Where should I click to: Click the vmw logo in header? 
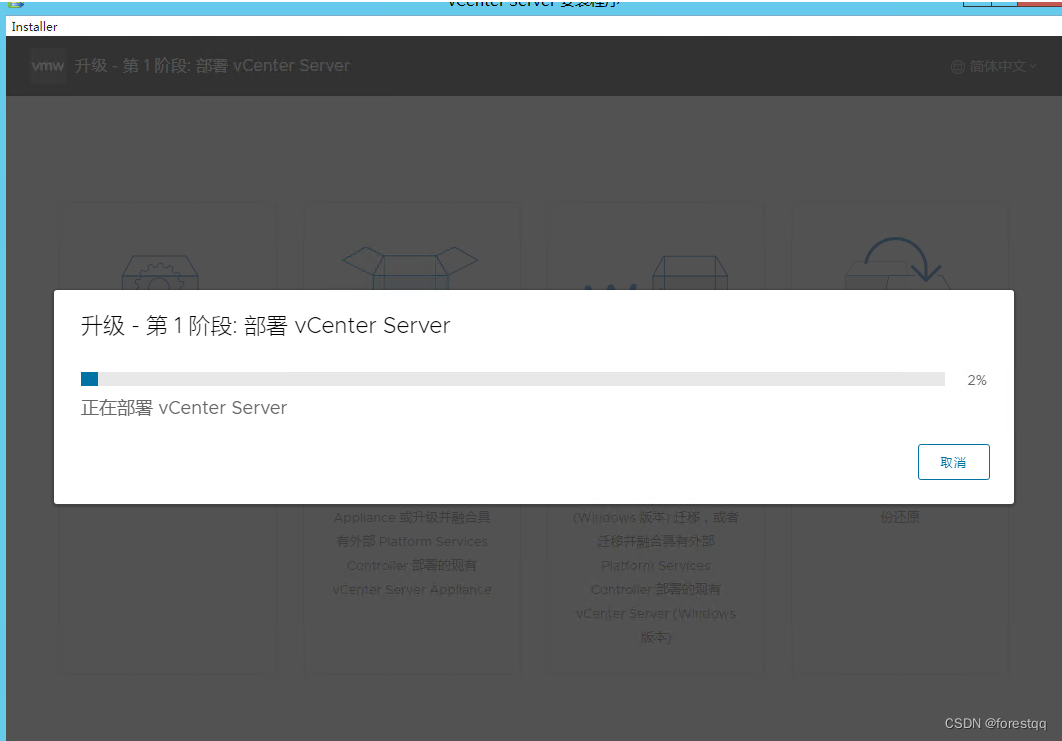click(48, 66)
